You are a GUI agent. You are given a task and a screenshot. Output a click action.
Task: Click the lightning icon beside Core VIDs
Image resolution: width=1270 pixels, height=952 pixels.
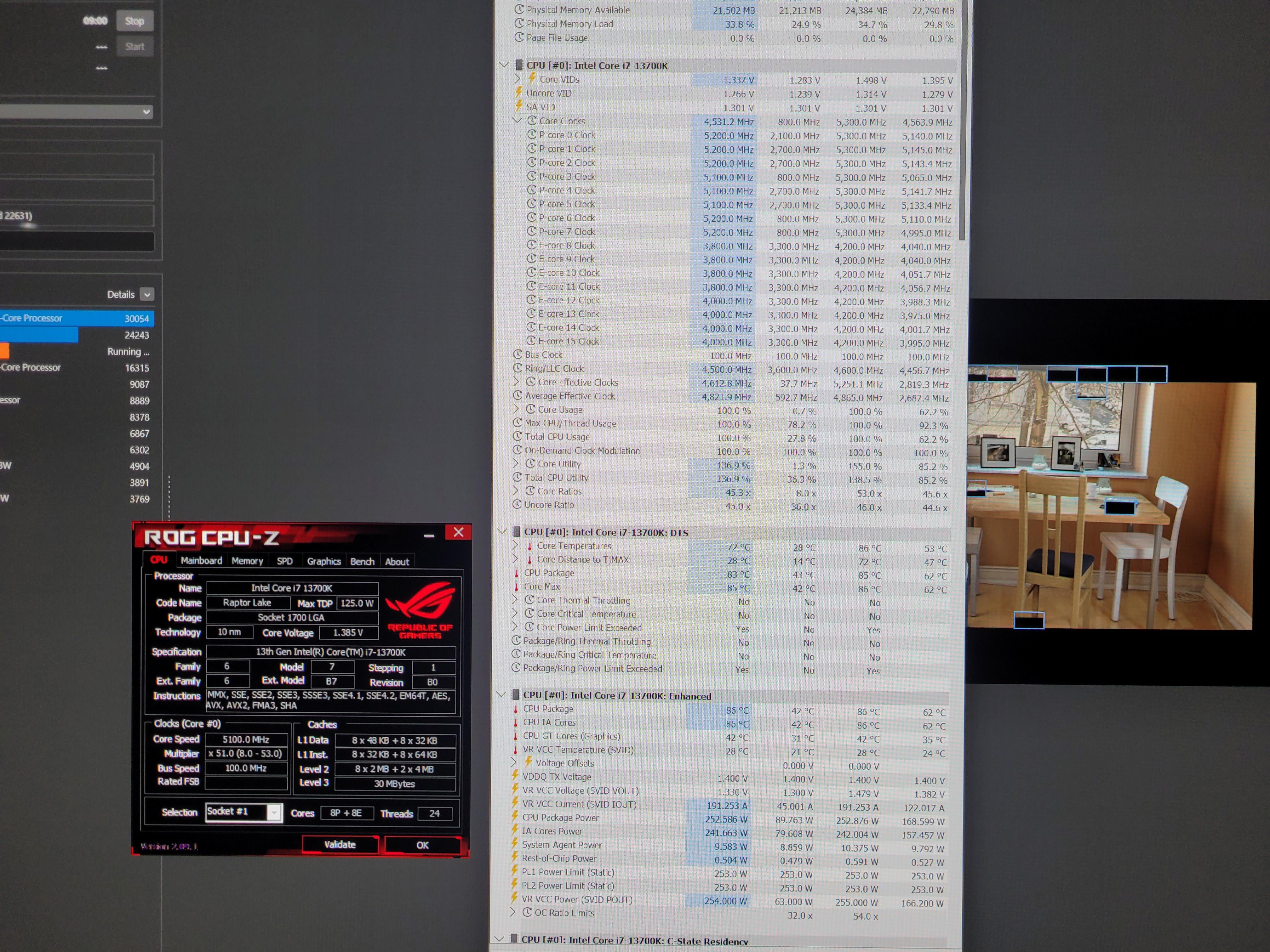[532, 78]
